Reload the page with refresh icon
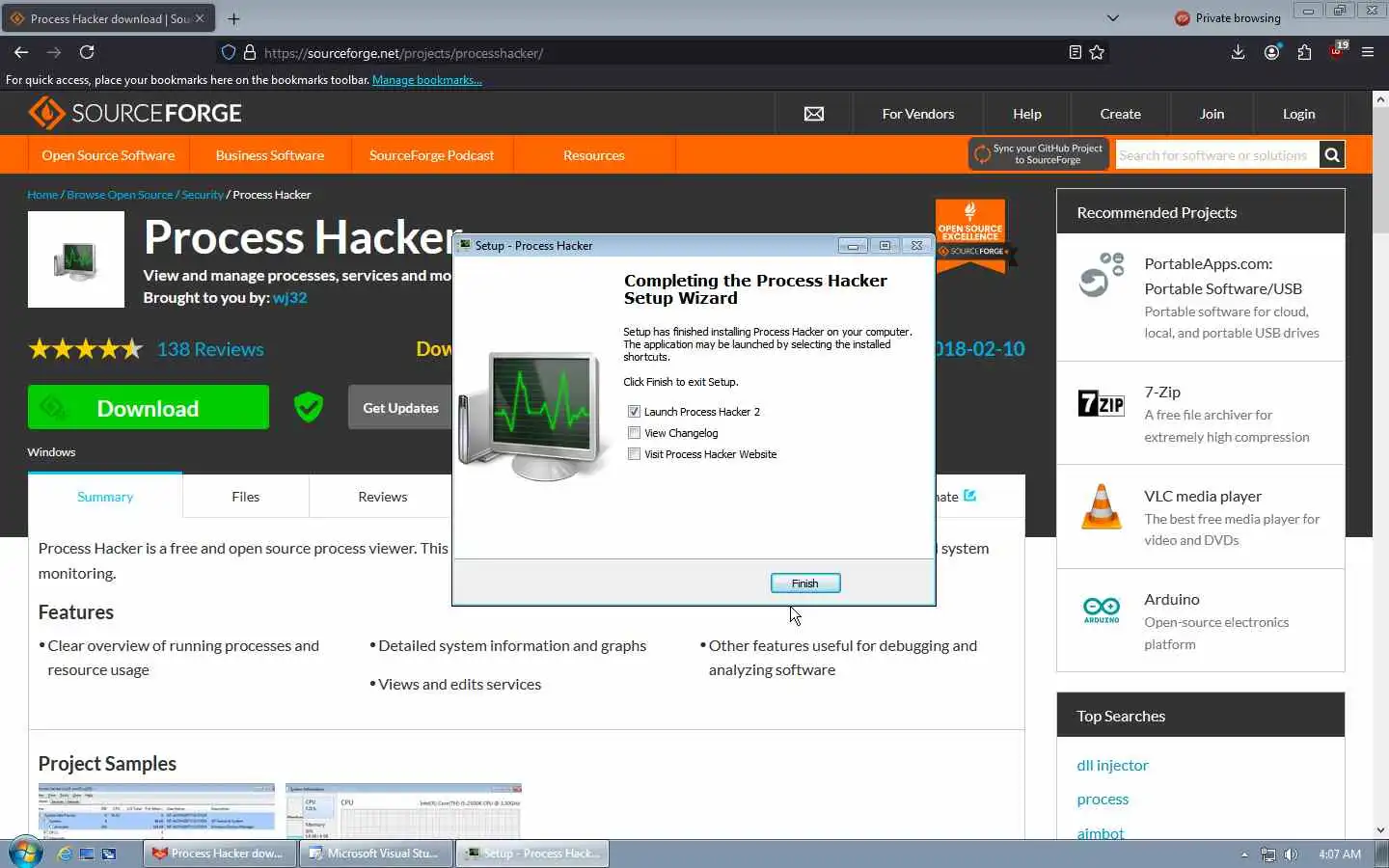This screenshot has height=868, width=1389. [87, 52]
